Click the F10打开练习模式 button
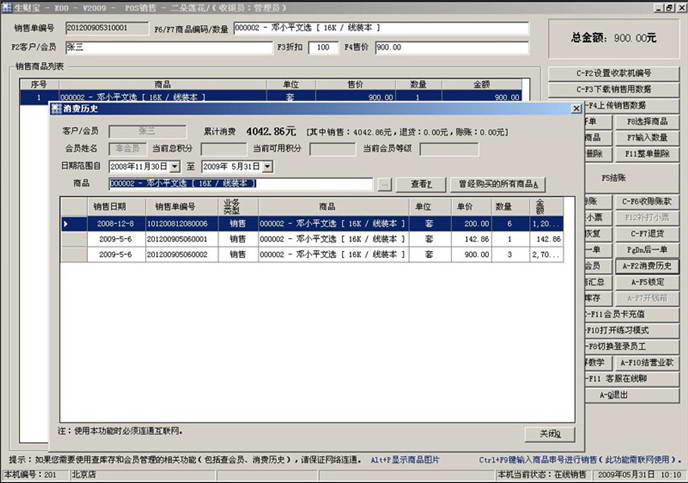The width and height of the screenshot is (688, 483). tap(632, 330)
